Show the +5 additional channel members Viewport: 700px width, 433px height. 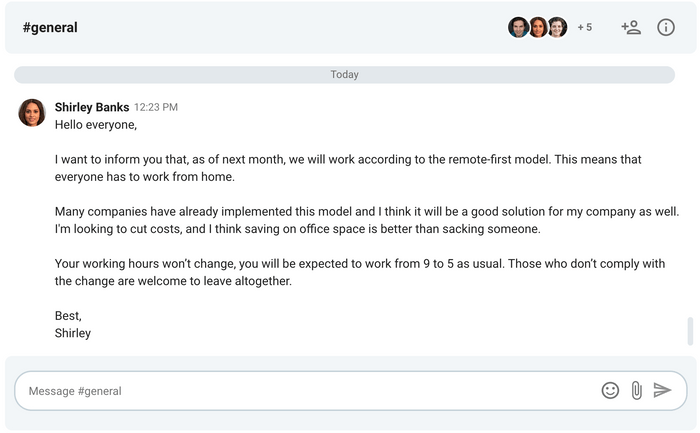coord(585,28)
